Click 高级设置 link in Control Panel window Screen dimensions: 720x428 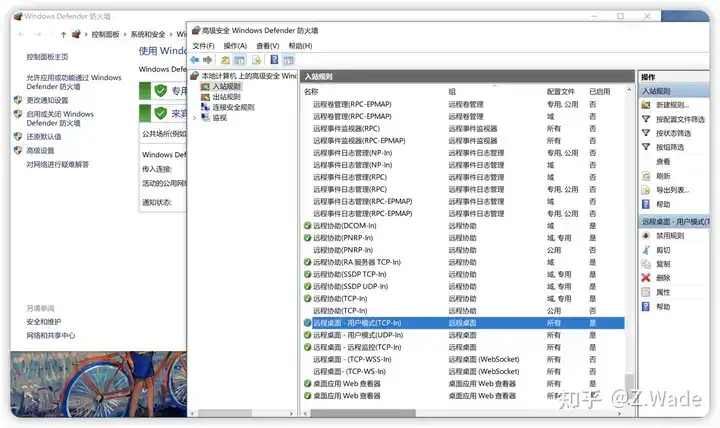pos(40,150)
